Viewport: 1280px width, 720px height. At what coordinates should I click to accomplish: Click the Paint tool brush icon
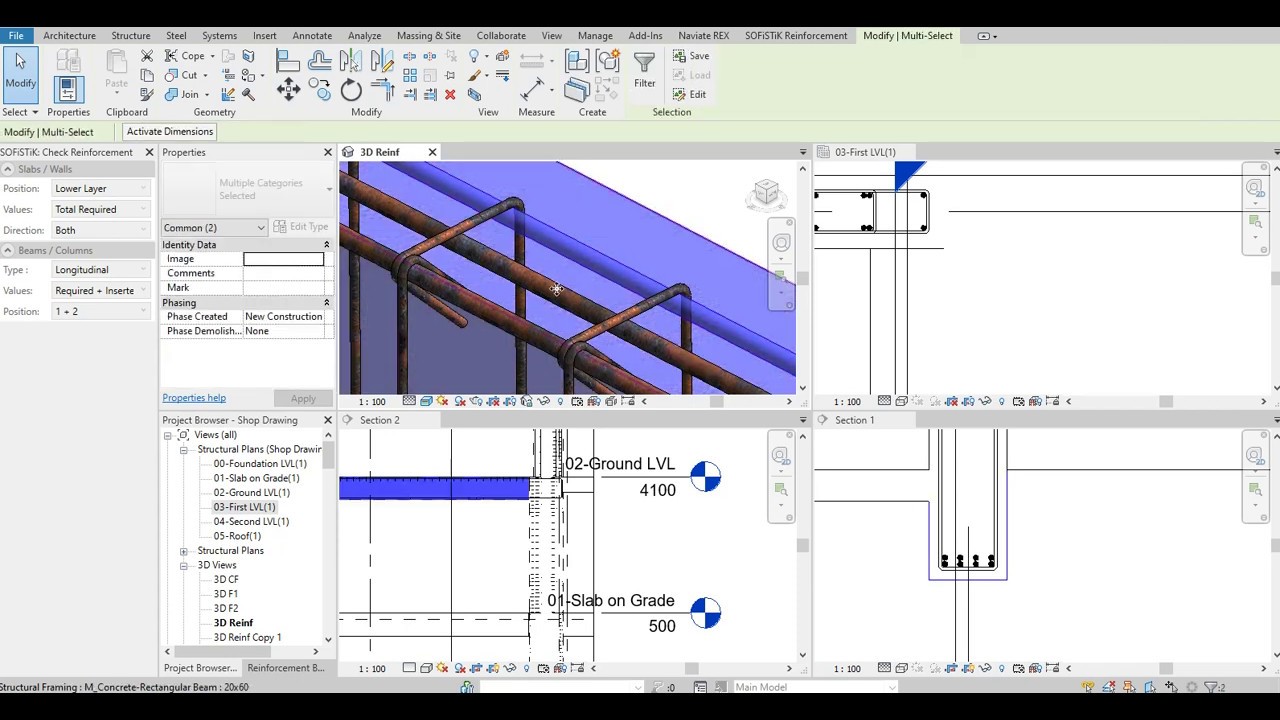(x=475, y=75)
